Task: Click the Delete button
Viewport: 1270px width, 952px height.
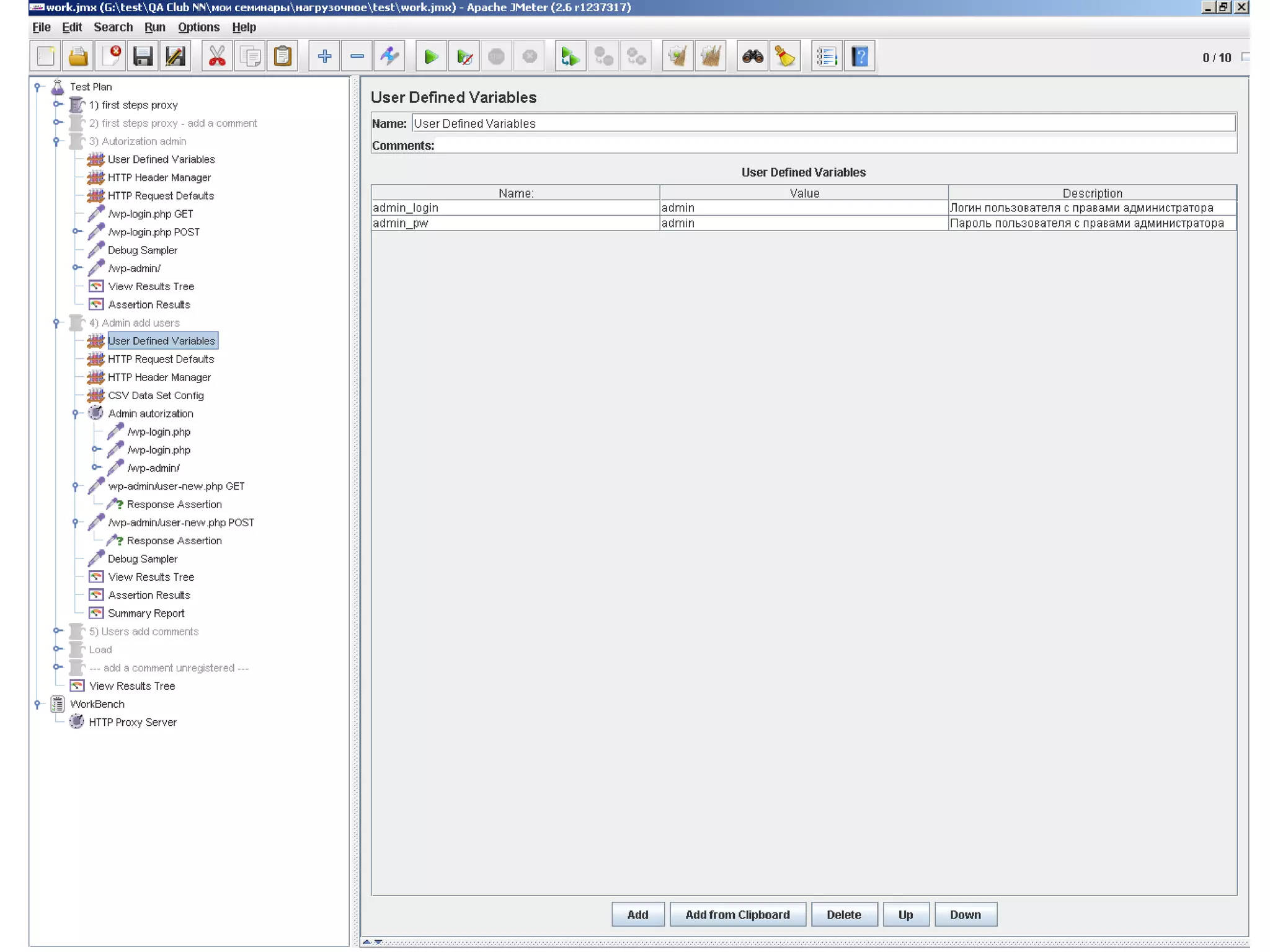Action: pyautogui.click(x=843, y=914)
